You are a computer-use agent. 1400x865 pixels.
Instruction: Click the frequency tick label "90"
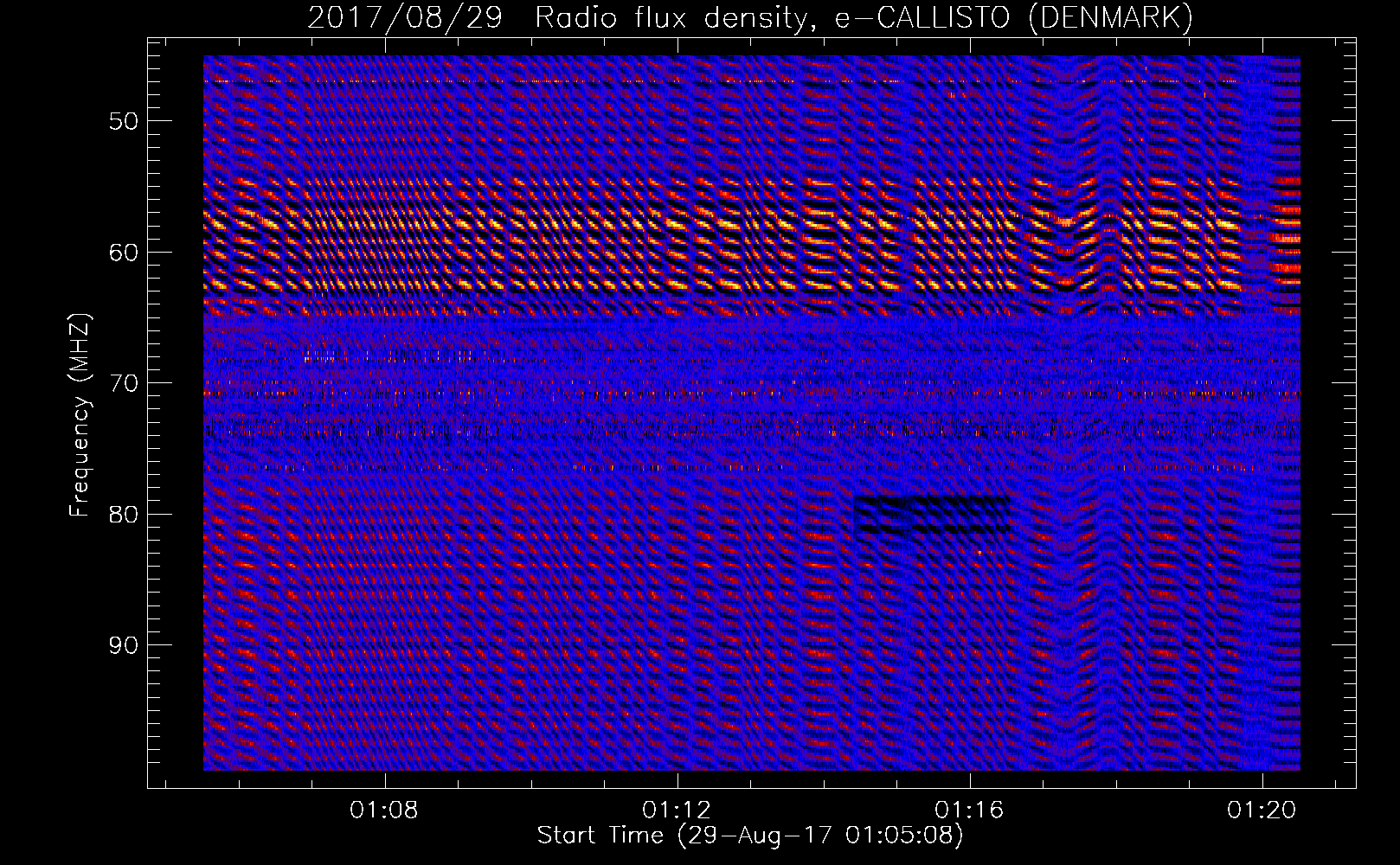click(x=124, y=645)
